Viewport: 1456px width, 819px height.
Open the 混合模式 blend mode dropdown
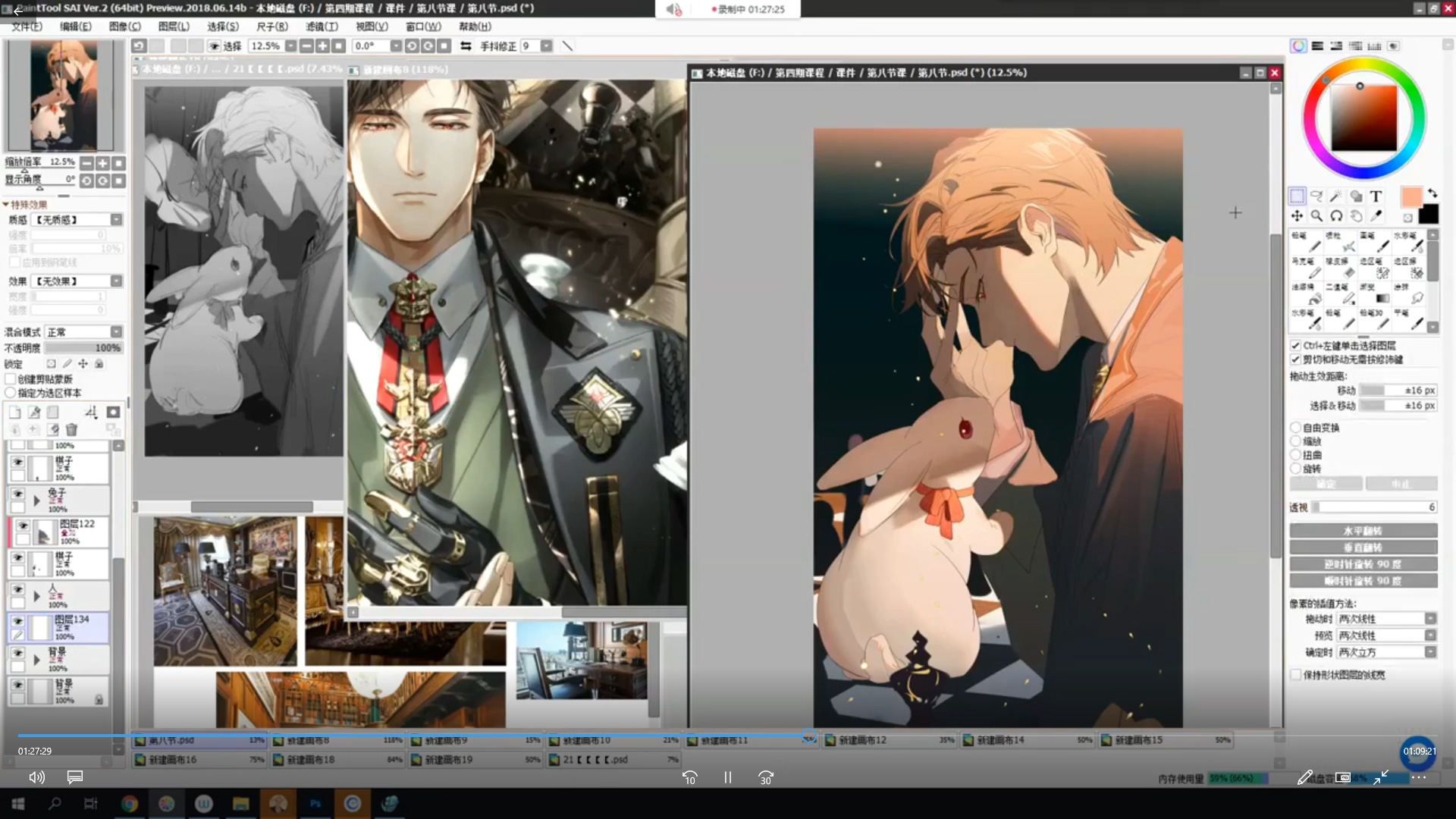click(116, 332)
